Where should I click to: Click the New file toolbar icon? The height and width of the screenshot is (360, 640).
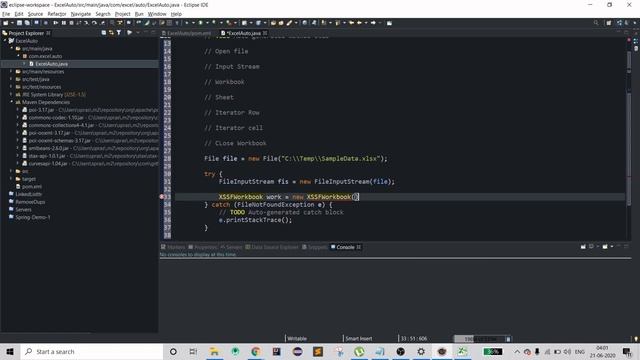click(6, 23)
